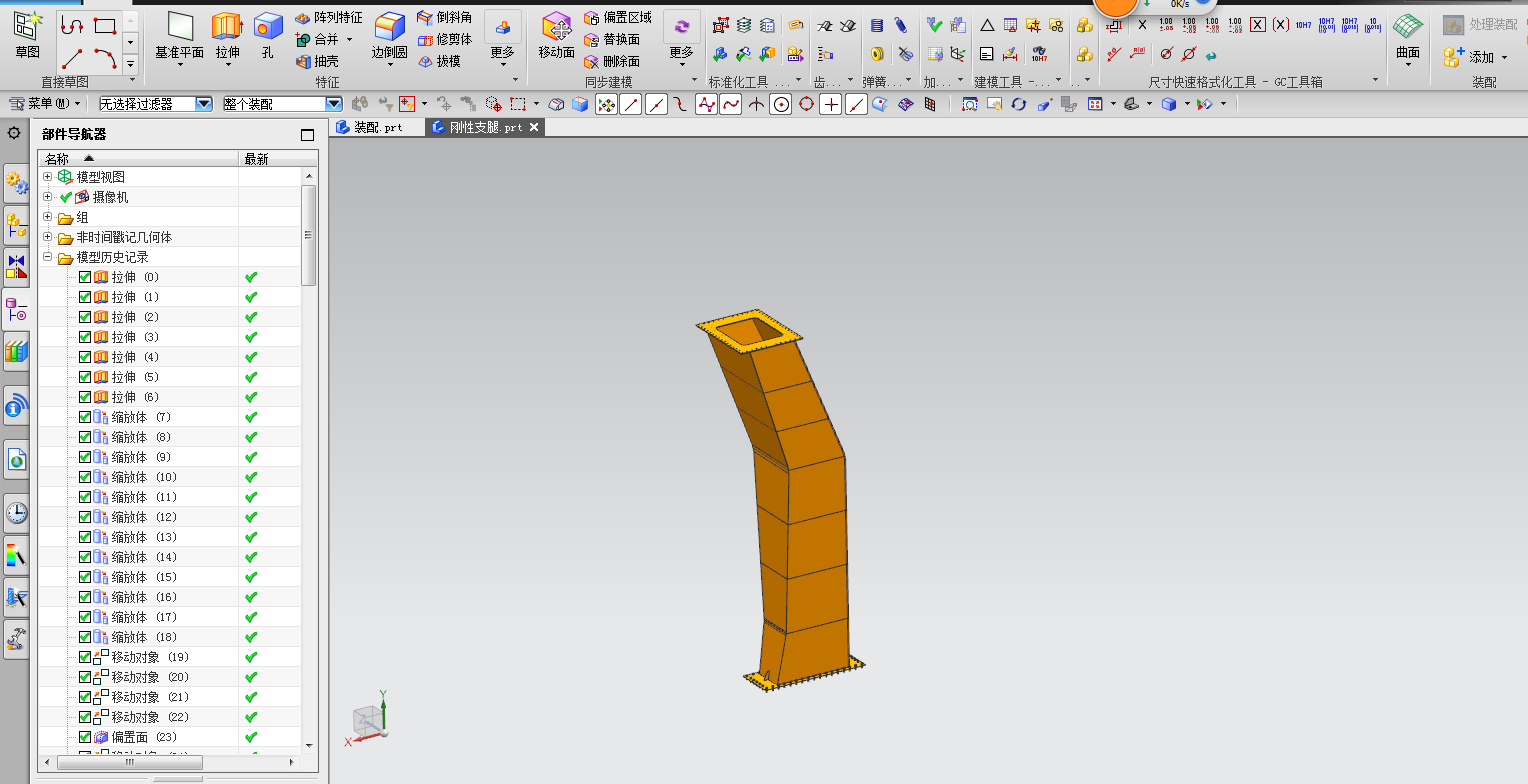Open constraint navigator sidebar tab
The width and height of the screenshot is (1528, 784).
(16, 267)
